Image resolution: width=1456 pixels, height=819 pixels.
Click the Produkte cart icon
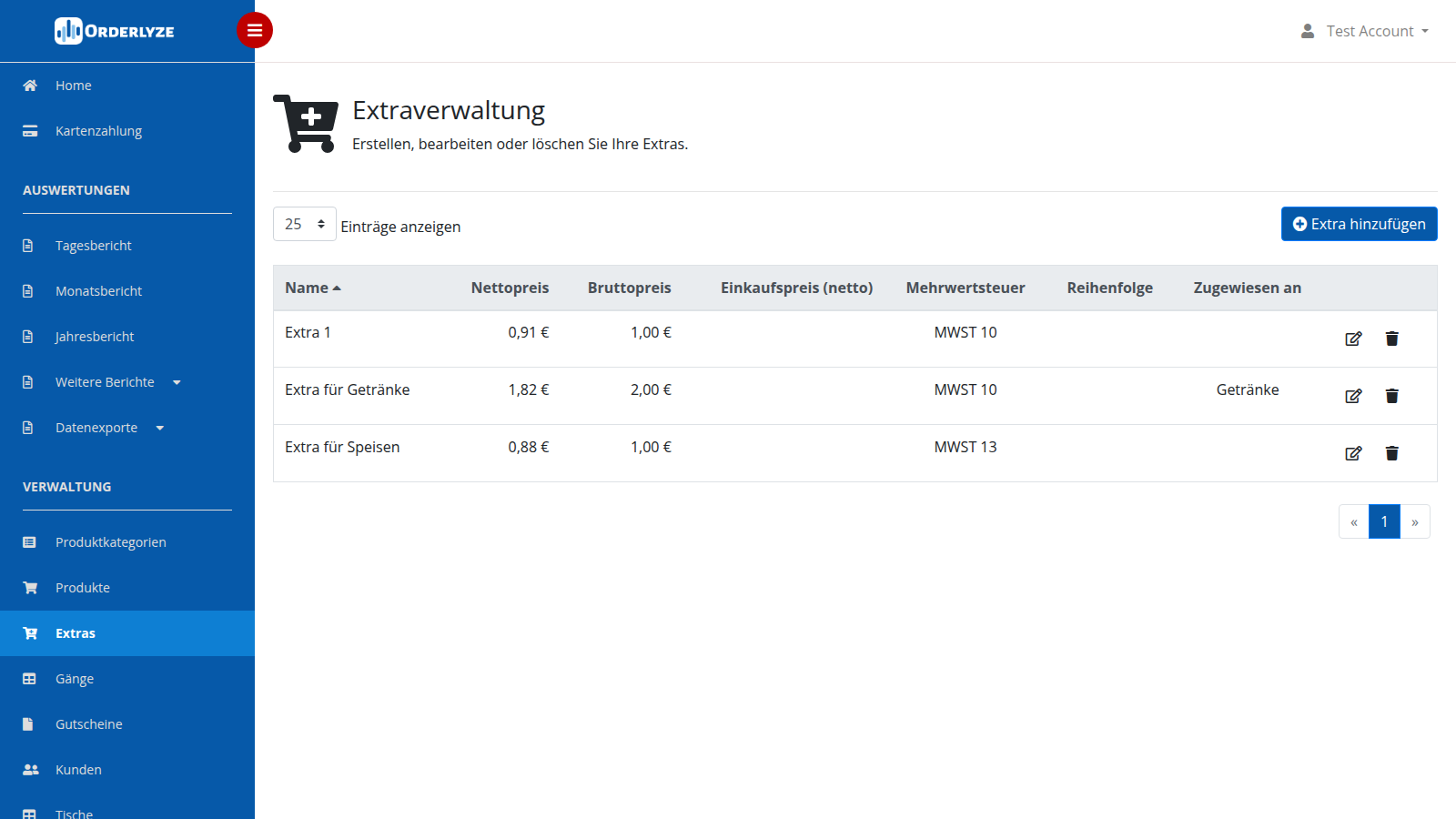click(x=30, y=588)
